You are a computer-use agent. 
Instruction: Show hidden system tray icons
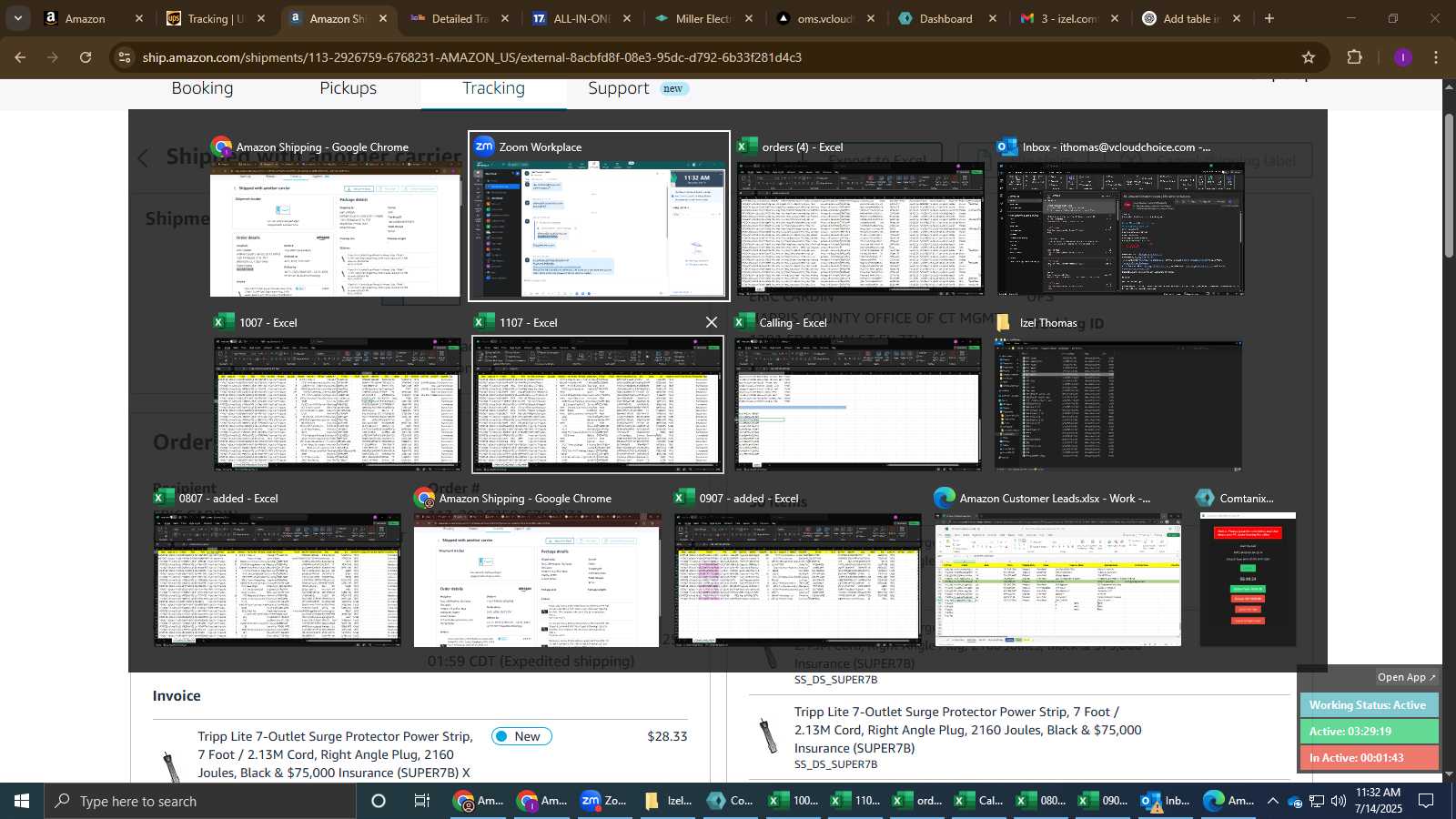tap(1272, 801)
